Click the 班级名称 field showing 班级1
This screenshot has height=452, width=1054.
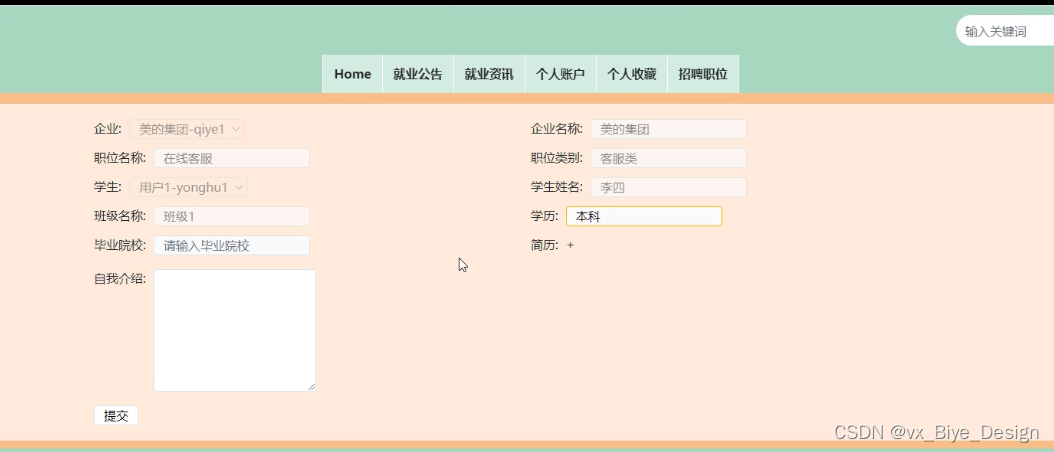(231, 216)
